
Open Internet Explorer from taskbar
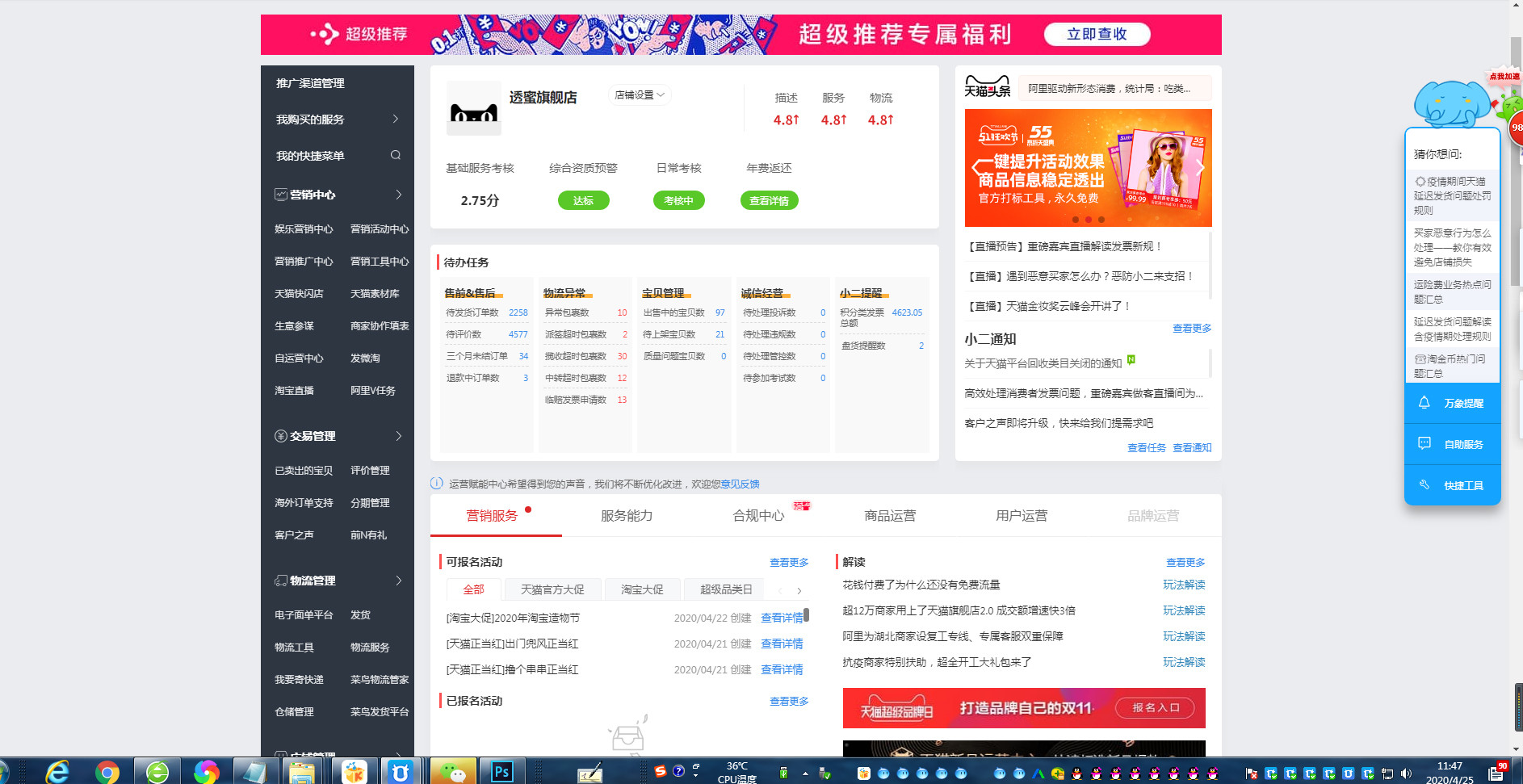[57, 772]
